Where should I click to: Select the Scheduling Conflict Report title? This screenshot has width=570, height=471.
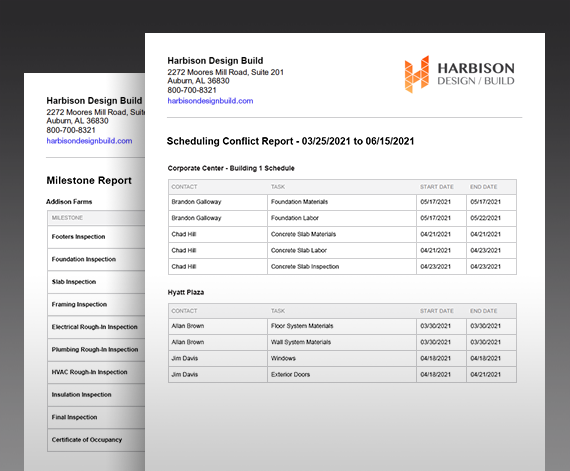click(290, 141)
